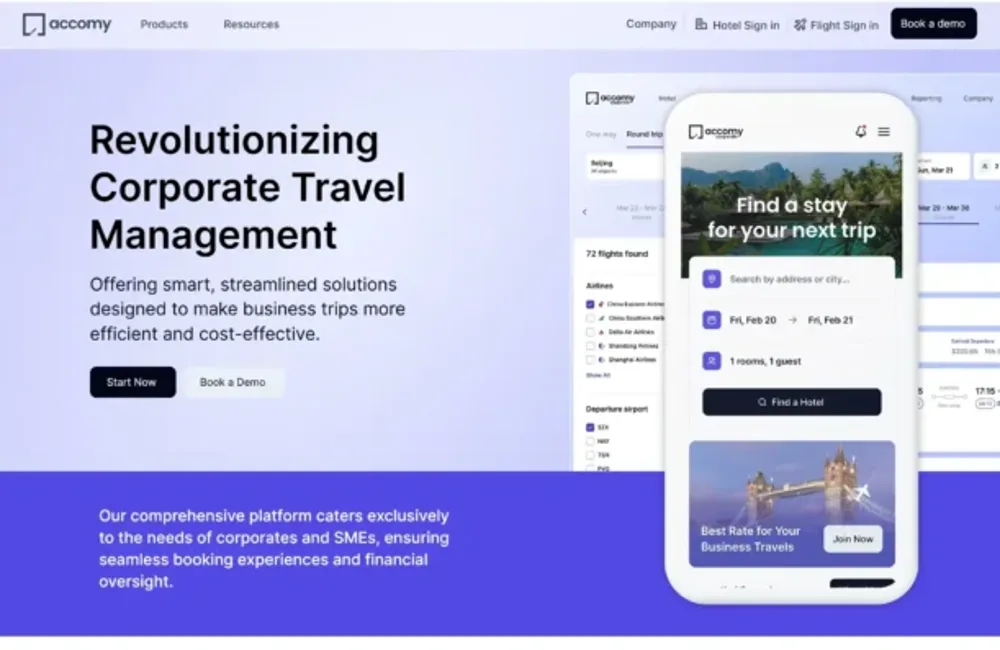Open the Reporting tab in the desktop mockup
Image resolution: width=1000 pixels, height=650 pixels.
click(x=926, y=98)
